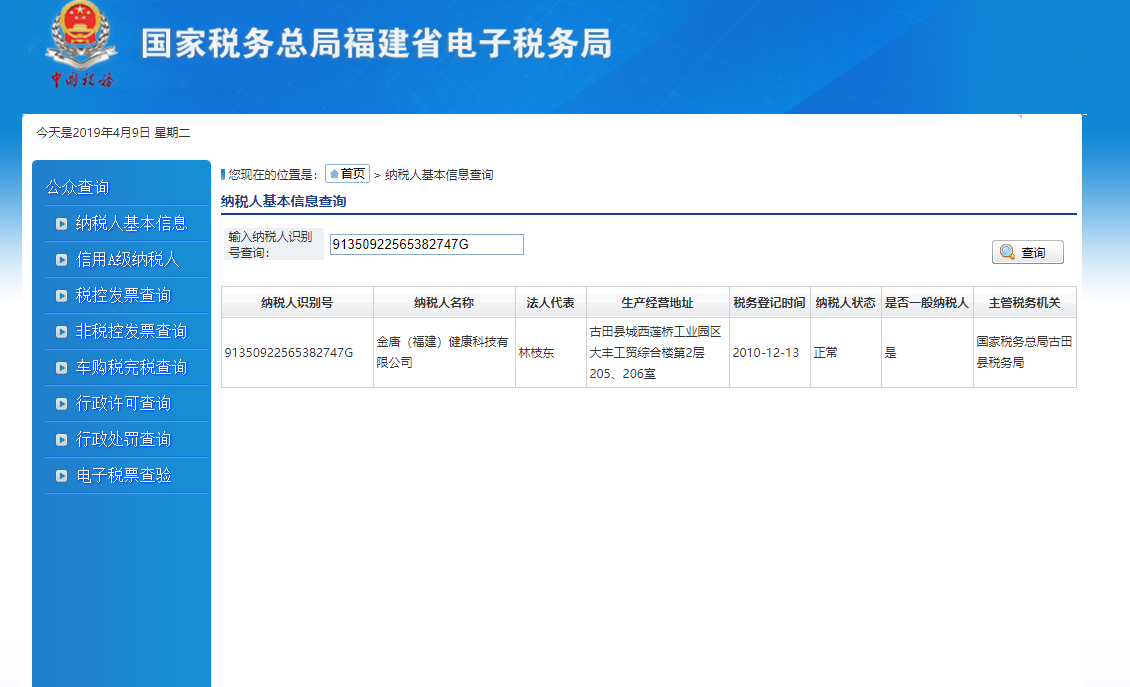Click the arrow icon beside 纳税人基本信息
This screenshot has height=687, width=1130.
[x=62, y=224]
